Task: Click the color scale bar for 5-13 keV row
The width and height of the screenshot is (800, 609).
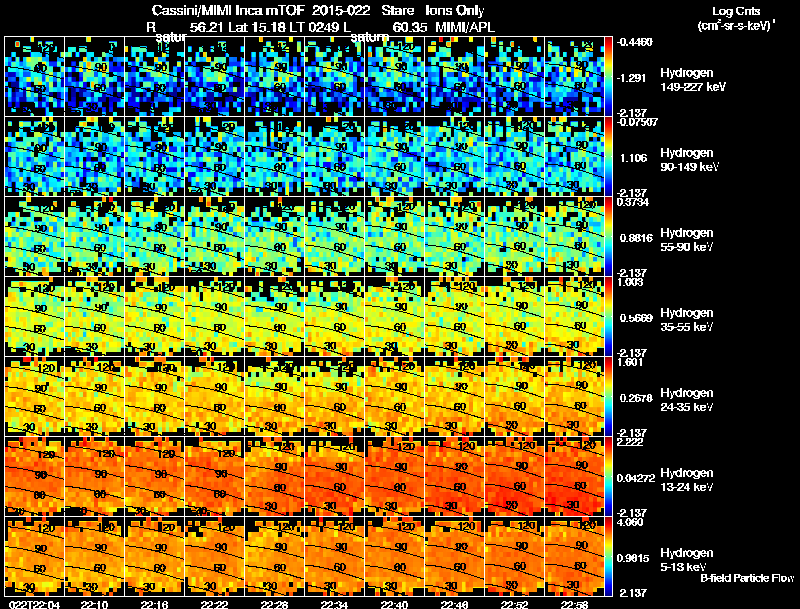Action: (608, 557)
